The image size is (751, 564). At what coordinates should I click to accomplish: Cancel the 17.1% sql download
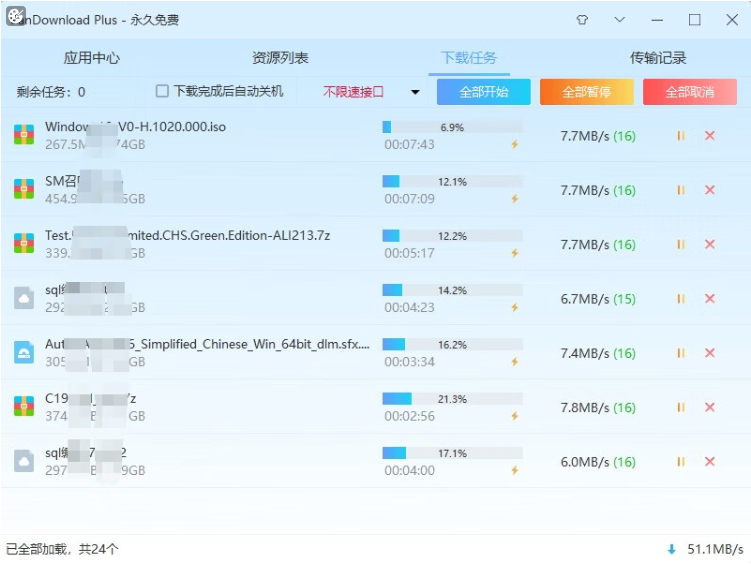pos(710,461)
